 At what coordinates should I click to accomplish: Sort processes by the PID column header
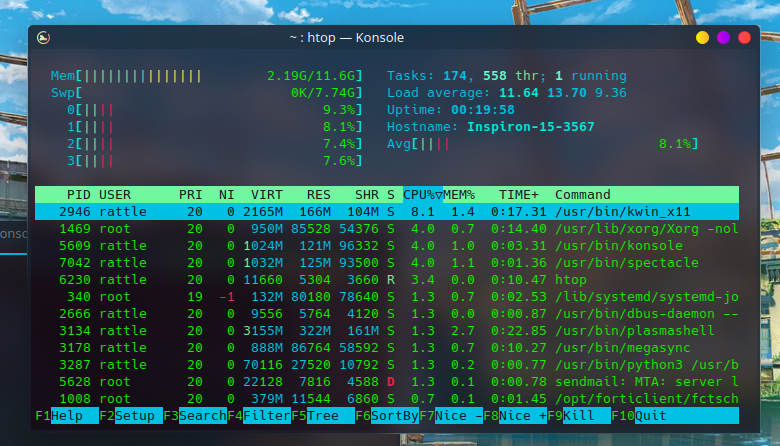pyautogui.click(x=79, y=195)
